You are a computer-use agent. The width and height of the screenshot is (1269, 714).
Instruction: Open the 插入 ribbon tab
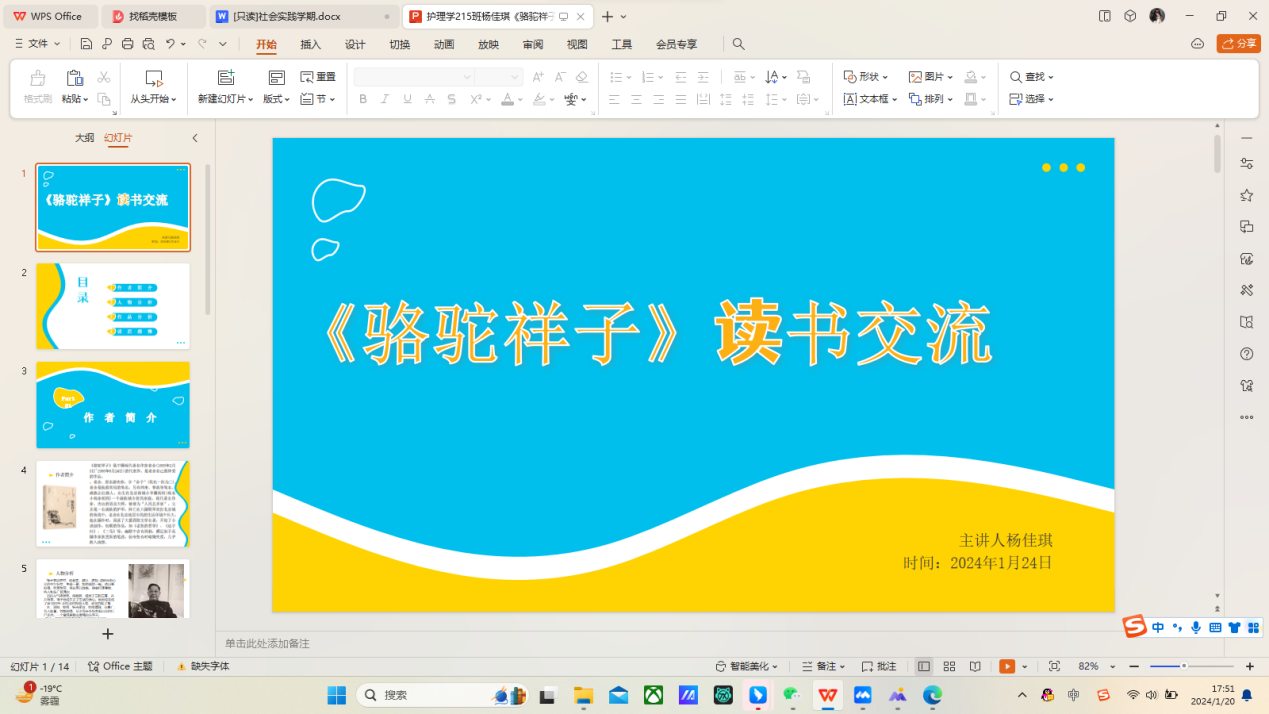tap(311, 44)
